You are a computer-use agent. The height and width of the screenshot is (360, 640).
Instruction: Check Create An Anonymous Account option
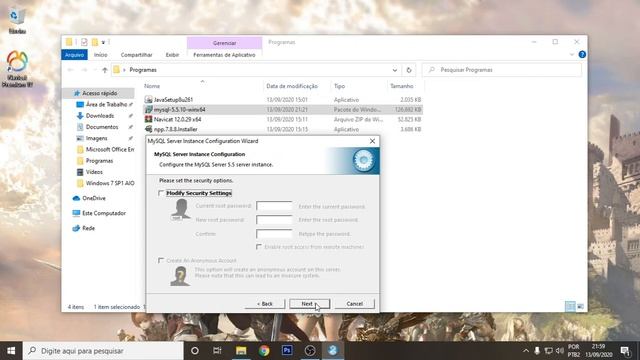[161, 260]
